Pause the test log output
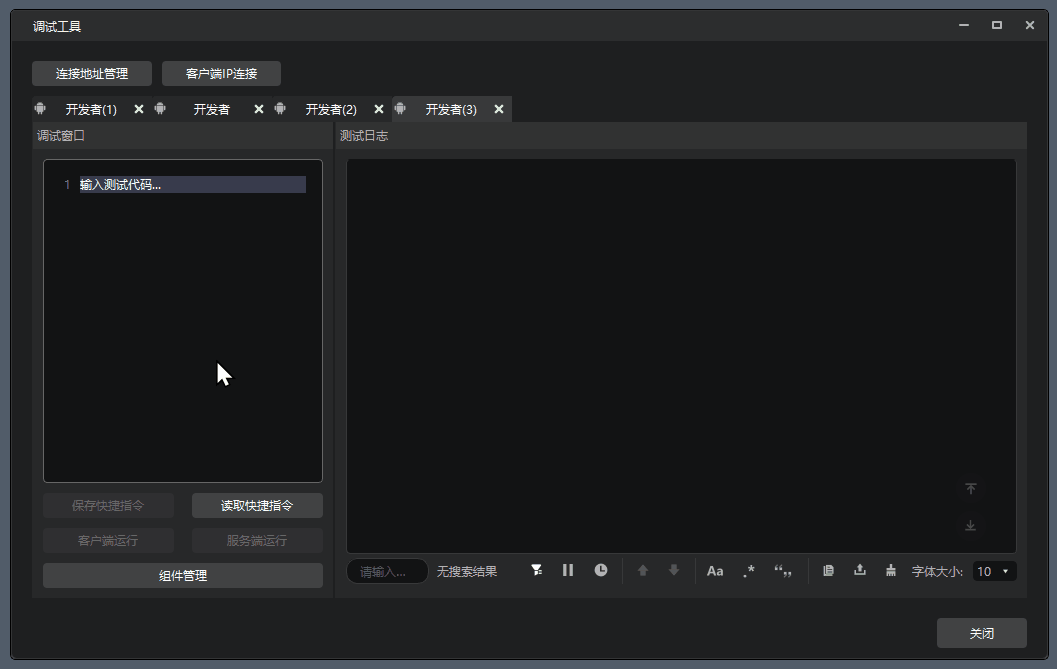 click(x=568, y=570)
